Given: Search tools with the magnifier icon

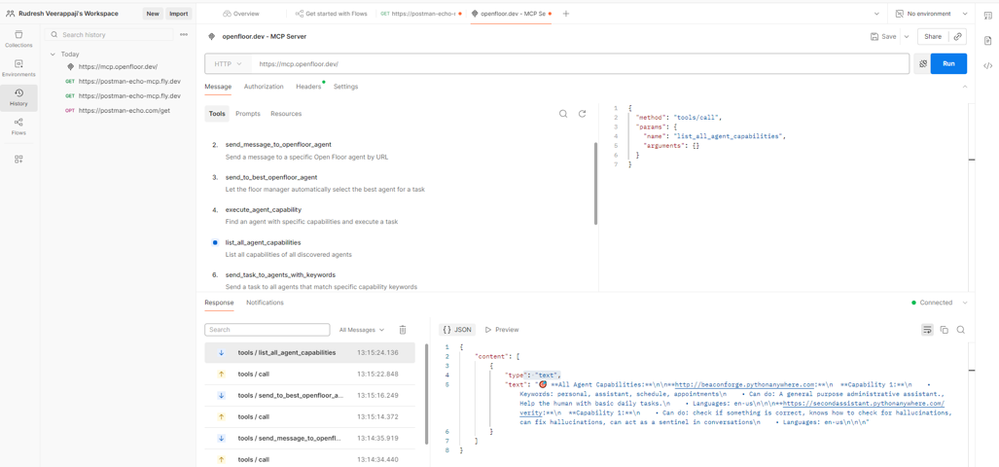Looking at the screenshot, I should tap(563, 114).
